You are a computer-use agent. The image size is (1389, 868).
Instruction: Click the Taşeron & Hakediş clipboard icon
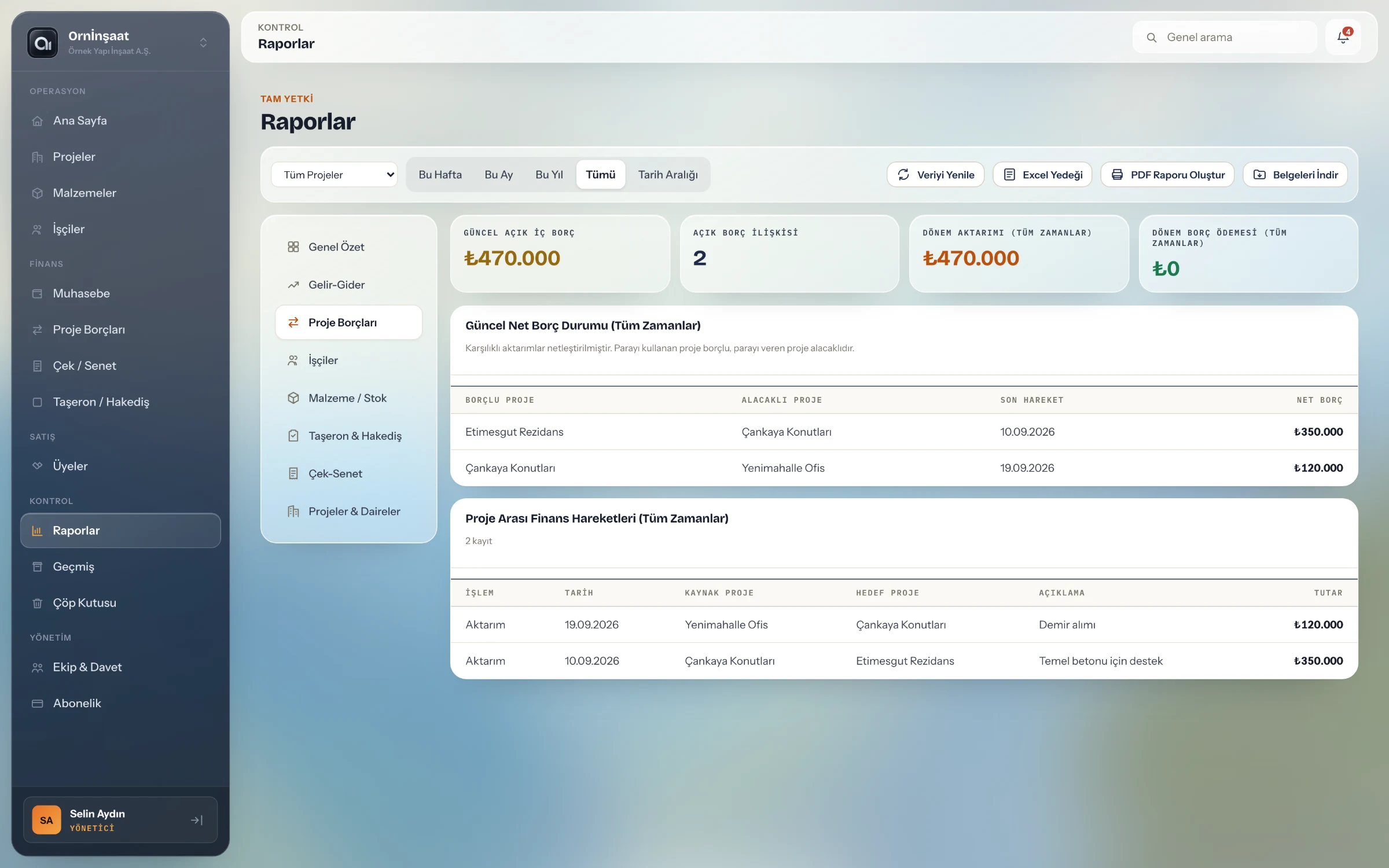point(293,436)
